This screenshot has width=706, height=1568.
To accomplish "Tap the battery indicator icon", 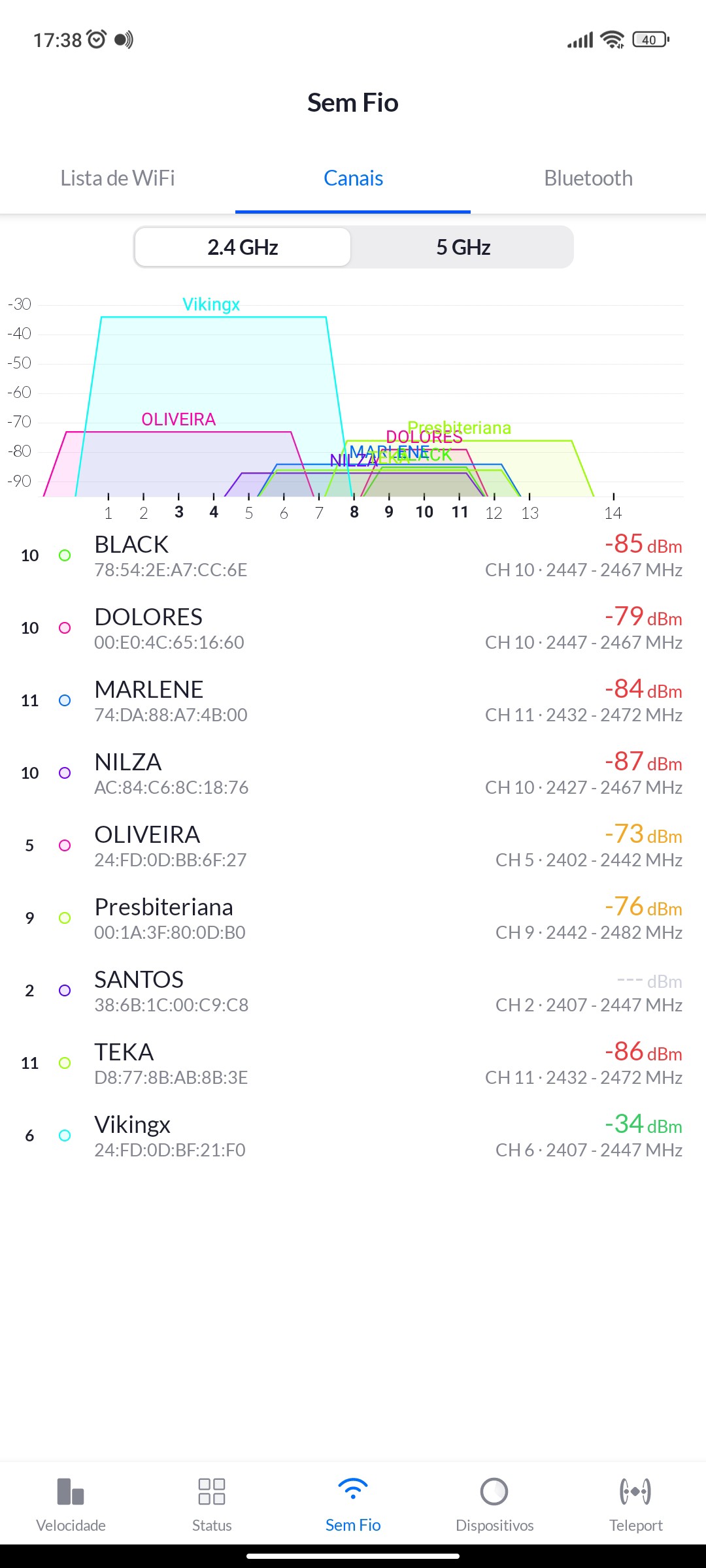I will (x=650, y=40).
